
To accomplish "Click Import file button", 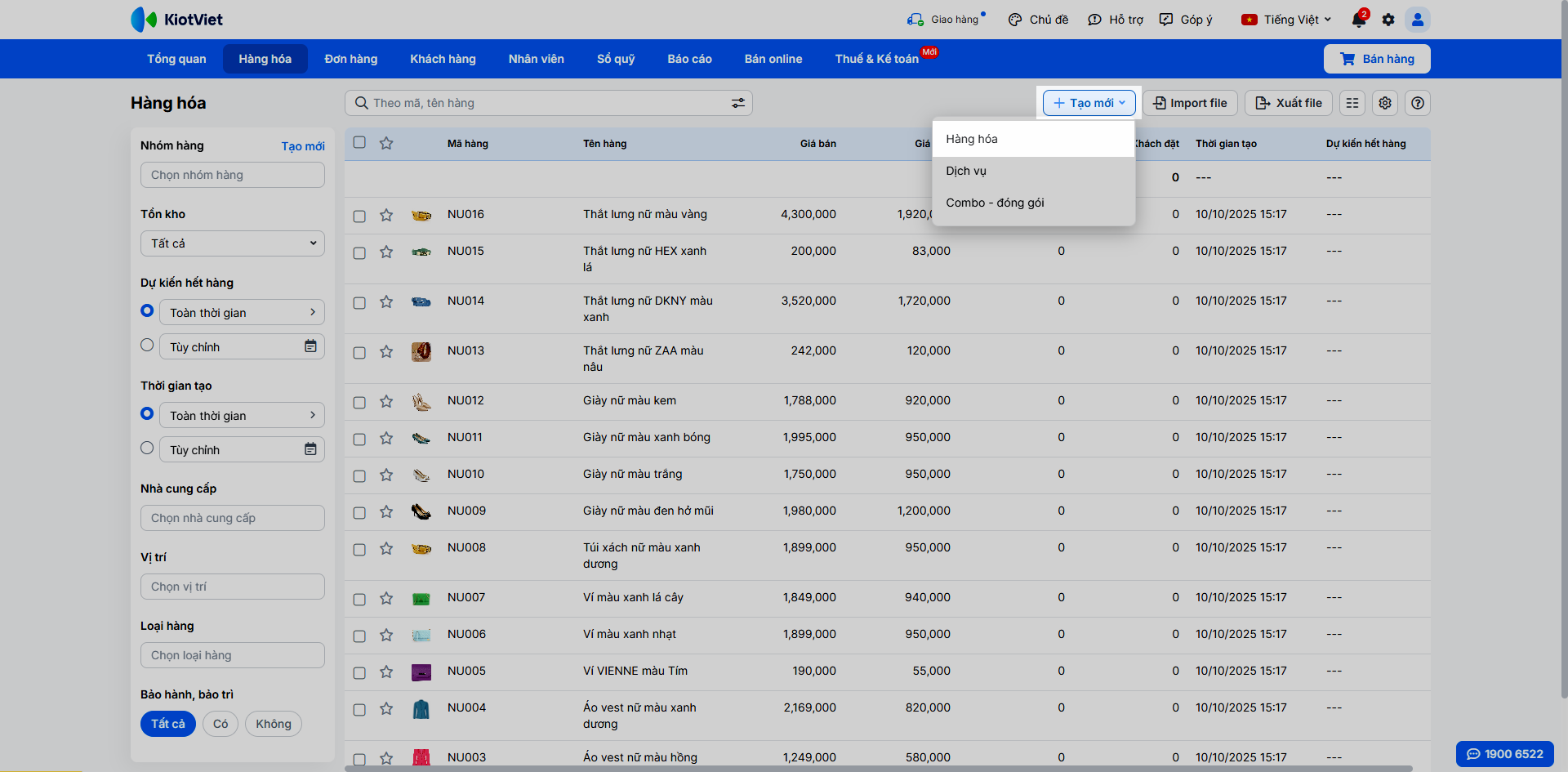I will click(x=1190, y=103).
